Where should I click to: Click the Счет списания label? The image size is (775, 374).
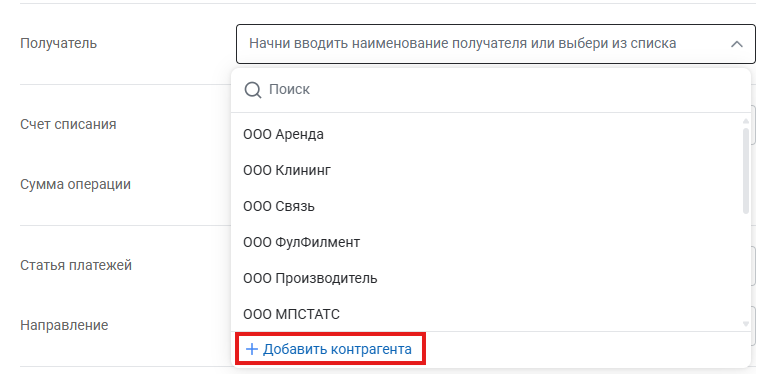pos(68,124)
